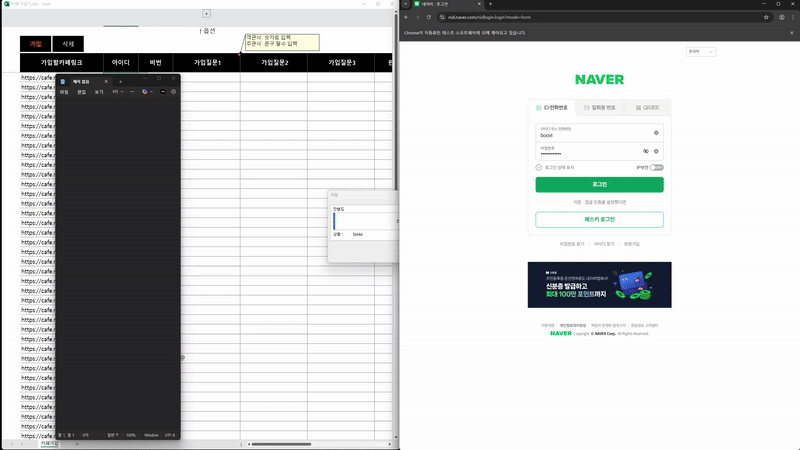Select the 아이디 column header in Excel
The image size is (800, 450).
121,62
